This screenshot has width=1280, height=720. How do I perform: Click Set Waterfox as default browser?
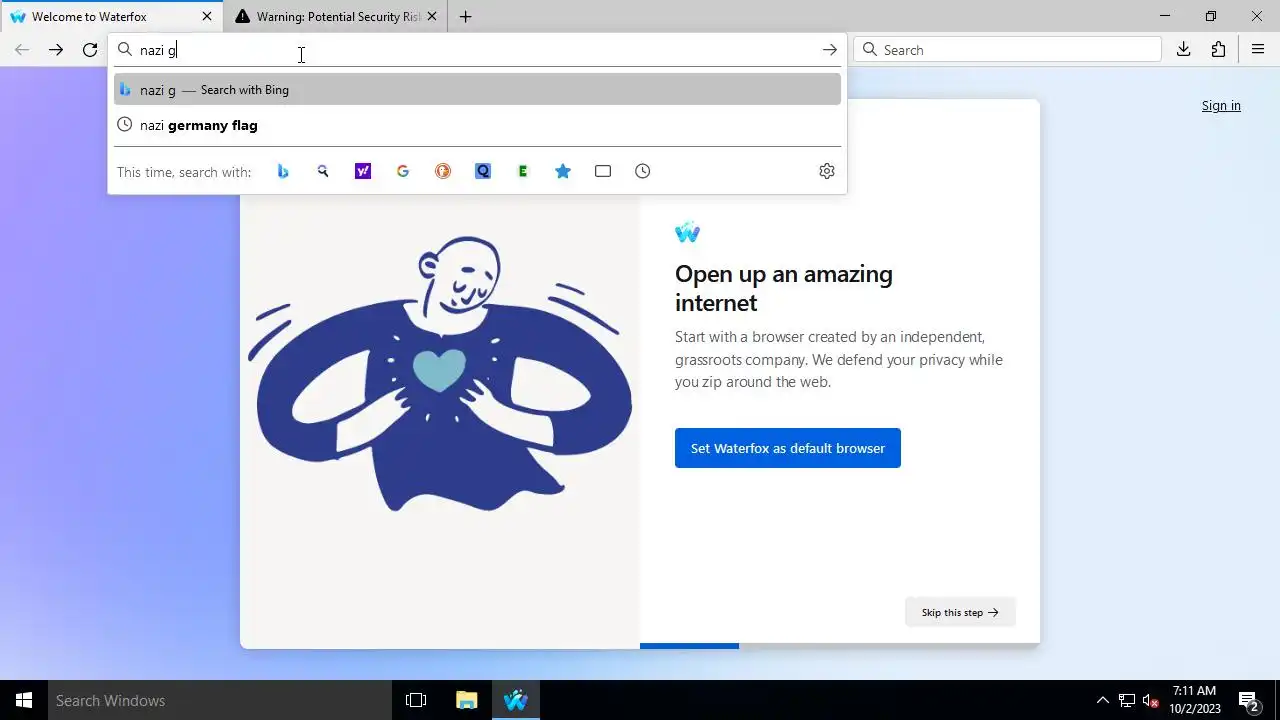click(x=788, y=448)
